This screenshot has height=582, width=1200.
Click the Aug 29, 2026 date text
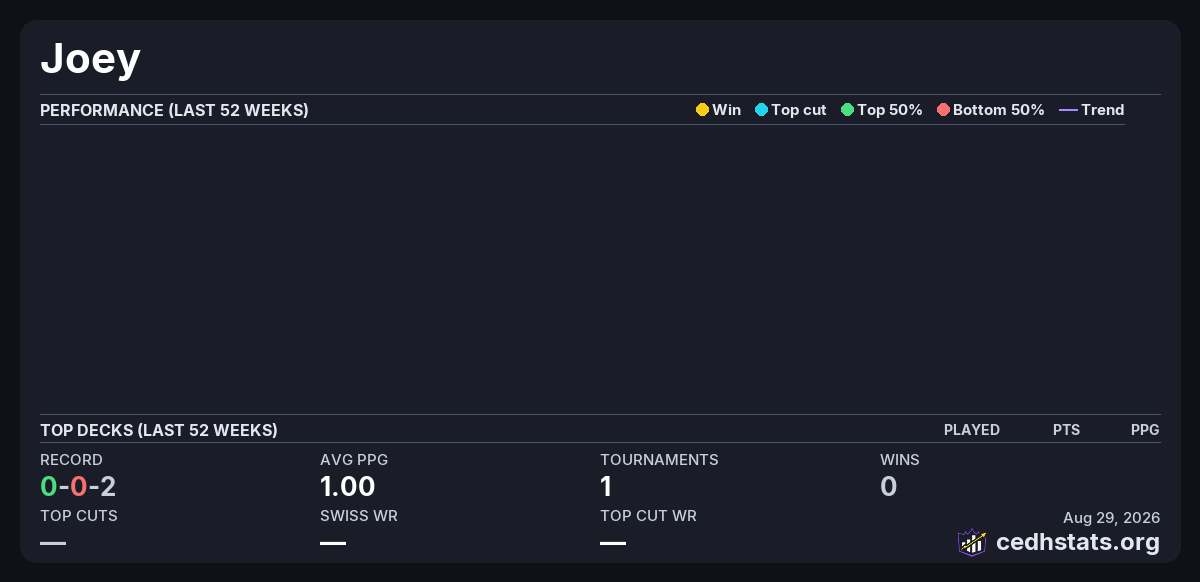click(1112, 518)
